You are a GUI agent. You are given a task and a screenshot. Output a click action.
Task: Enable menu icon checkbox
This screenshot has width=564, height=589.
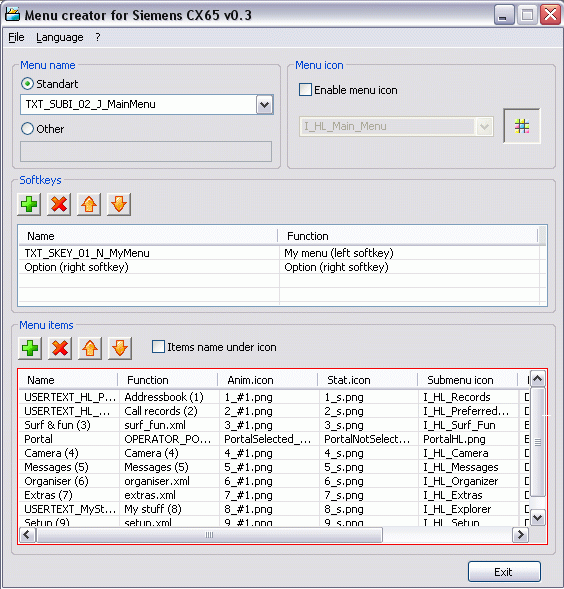[305, 90]
